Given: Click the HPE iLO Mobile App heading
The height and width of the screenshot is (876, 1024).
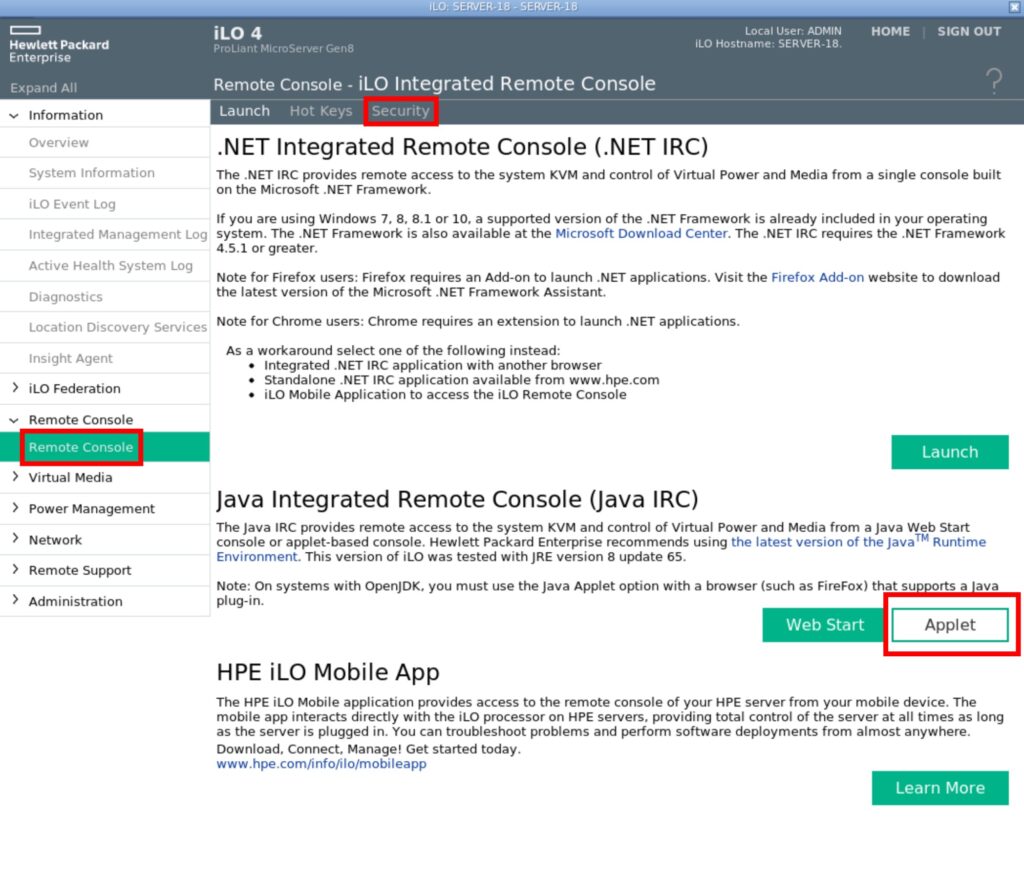Looking at the screenshot, I should 328,672.
